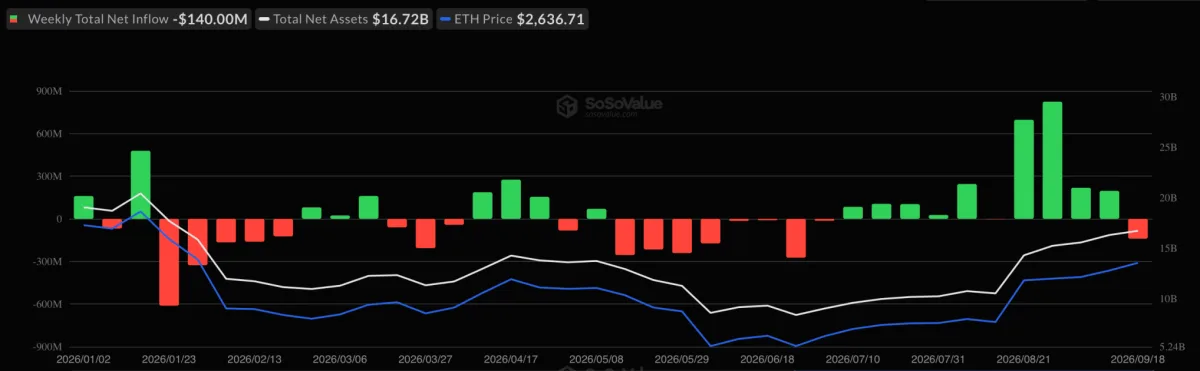Click the 2026/06/18 date label
The image size is (1200, 371).
click(x=768, y=358)
